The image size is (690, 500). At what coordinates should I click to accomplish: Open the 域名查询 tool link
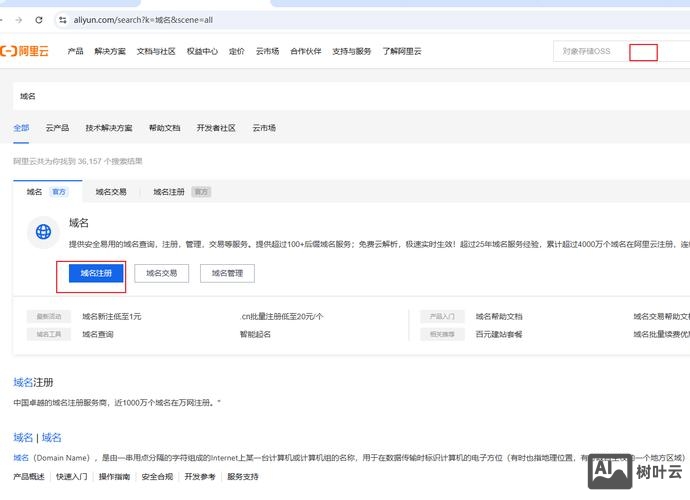click(x=98, y=335)
